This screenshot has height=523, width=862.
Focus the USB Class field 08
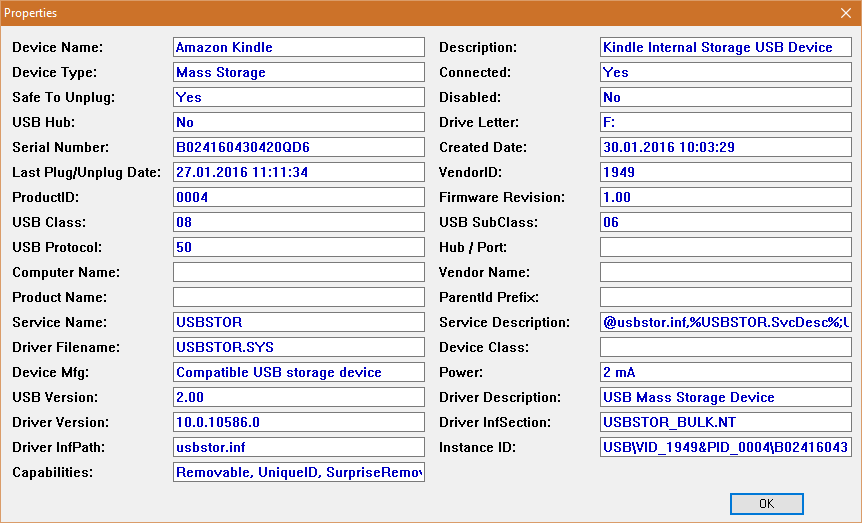[x=299, y=222]
